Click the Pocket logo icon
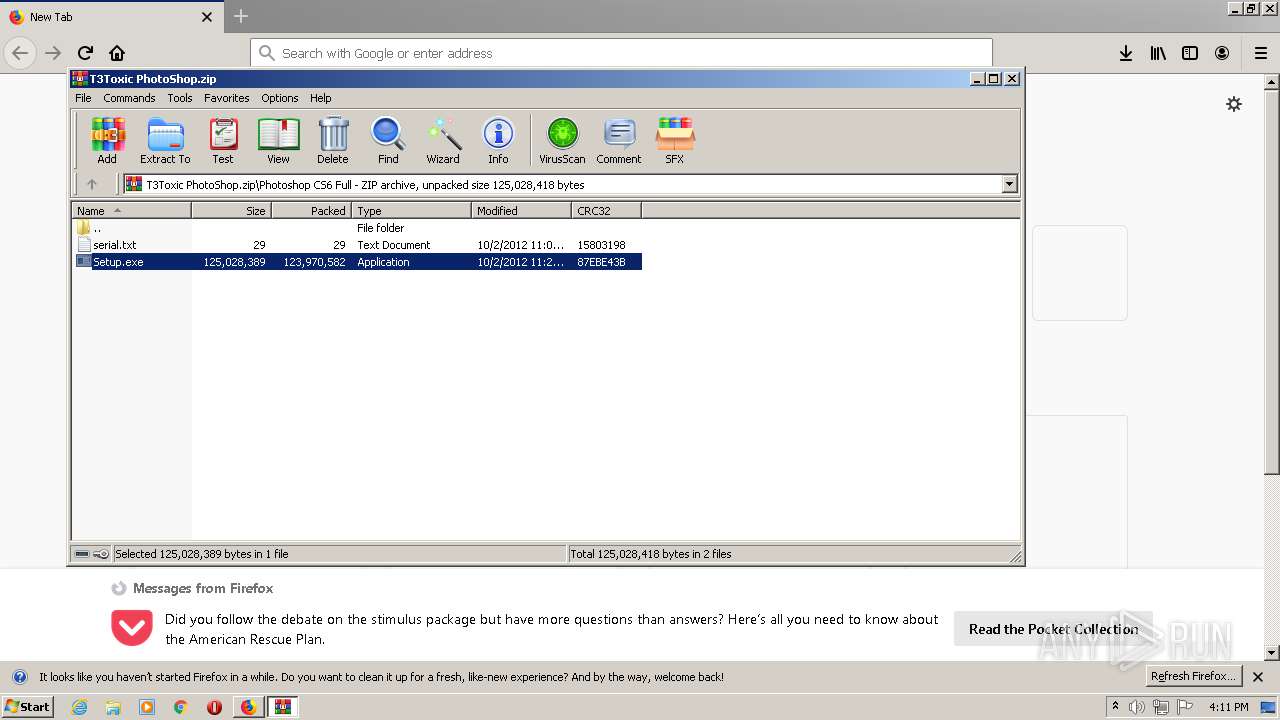Screen dimensions: 1280x720 pos(132,628)
